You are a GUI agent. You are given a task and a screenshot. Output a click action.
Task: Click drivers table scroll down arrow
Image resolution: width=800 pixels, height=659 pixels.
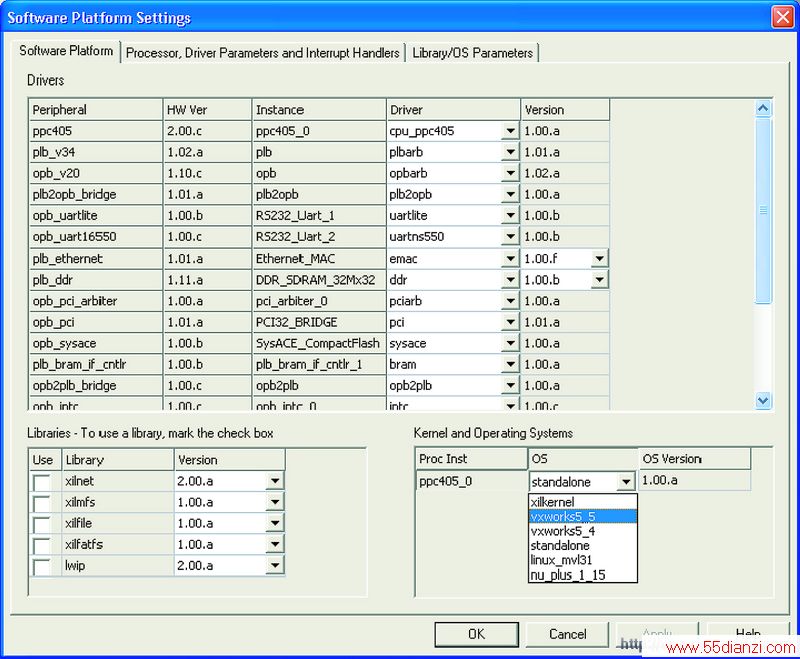coord(763,400)
